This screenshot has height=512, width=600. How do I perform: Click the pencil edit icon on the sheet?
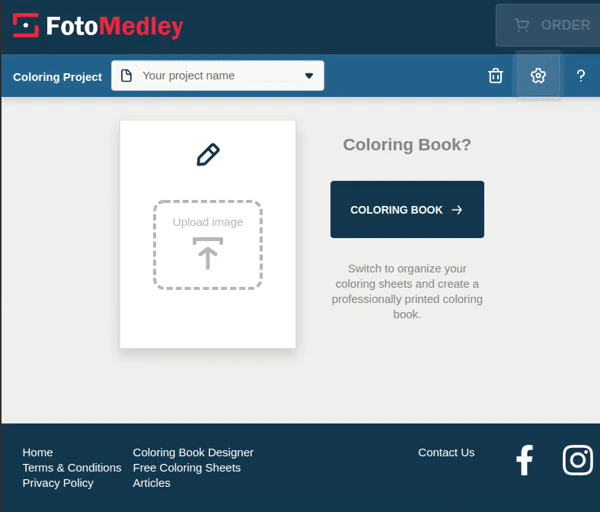[x=208, y=155]
